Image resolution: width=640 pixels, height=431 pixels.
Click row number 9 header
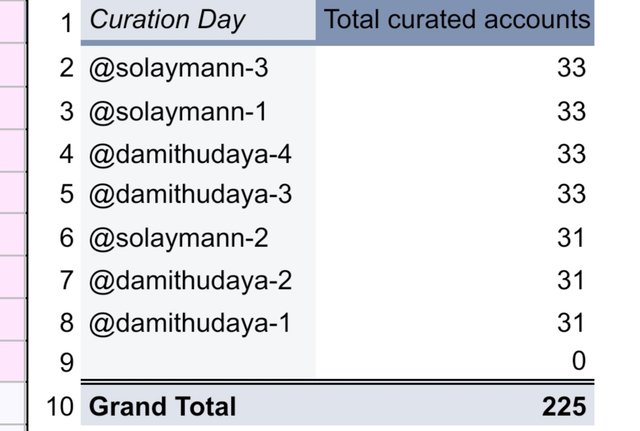pyautogui.click(x=66, y=363)
